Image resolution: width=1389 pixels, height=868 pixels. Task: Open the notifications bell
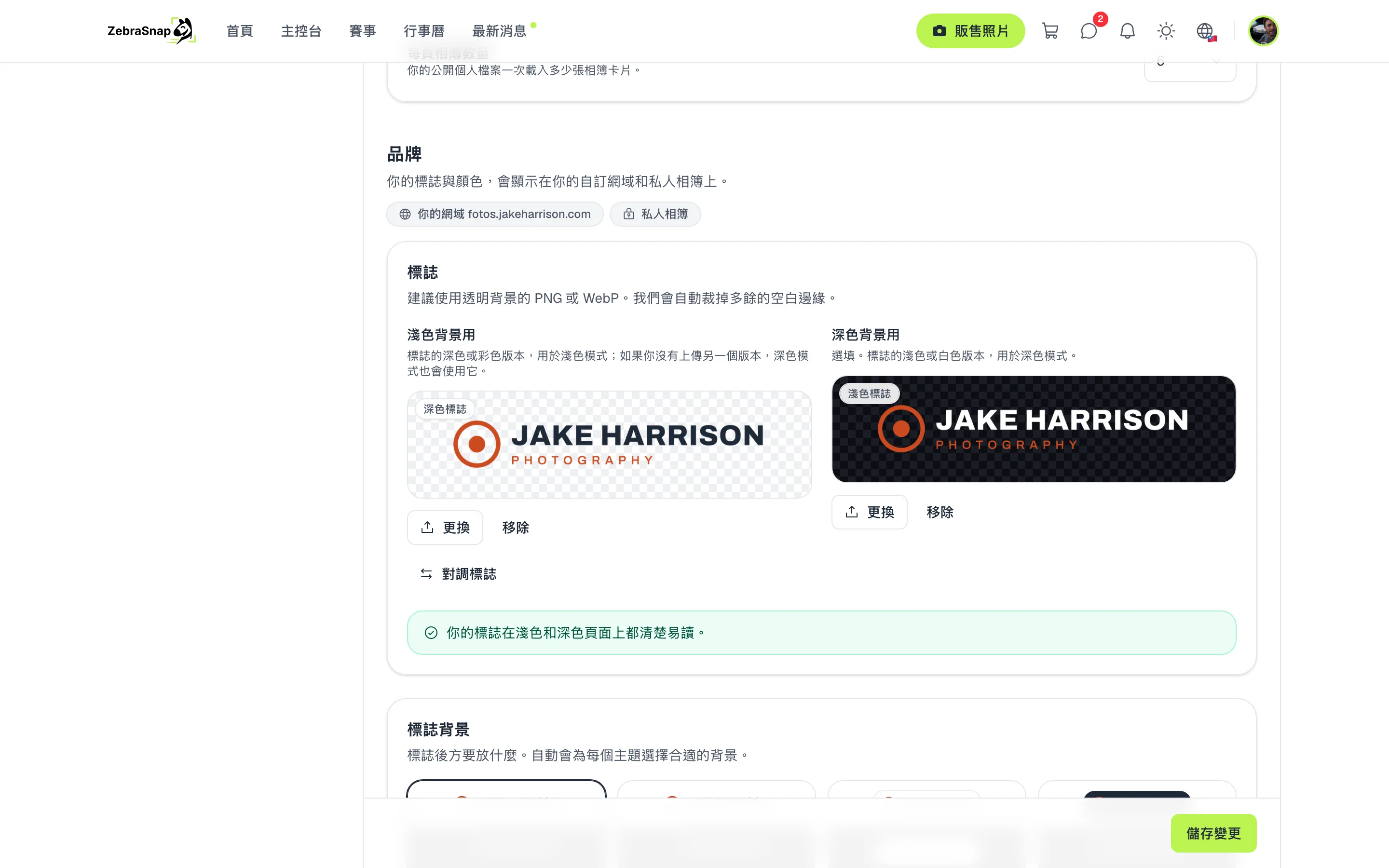coord(1127,31)
